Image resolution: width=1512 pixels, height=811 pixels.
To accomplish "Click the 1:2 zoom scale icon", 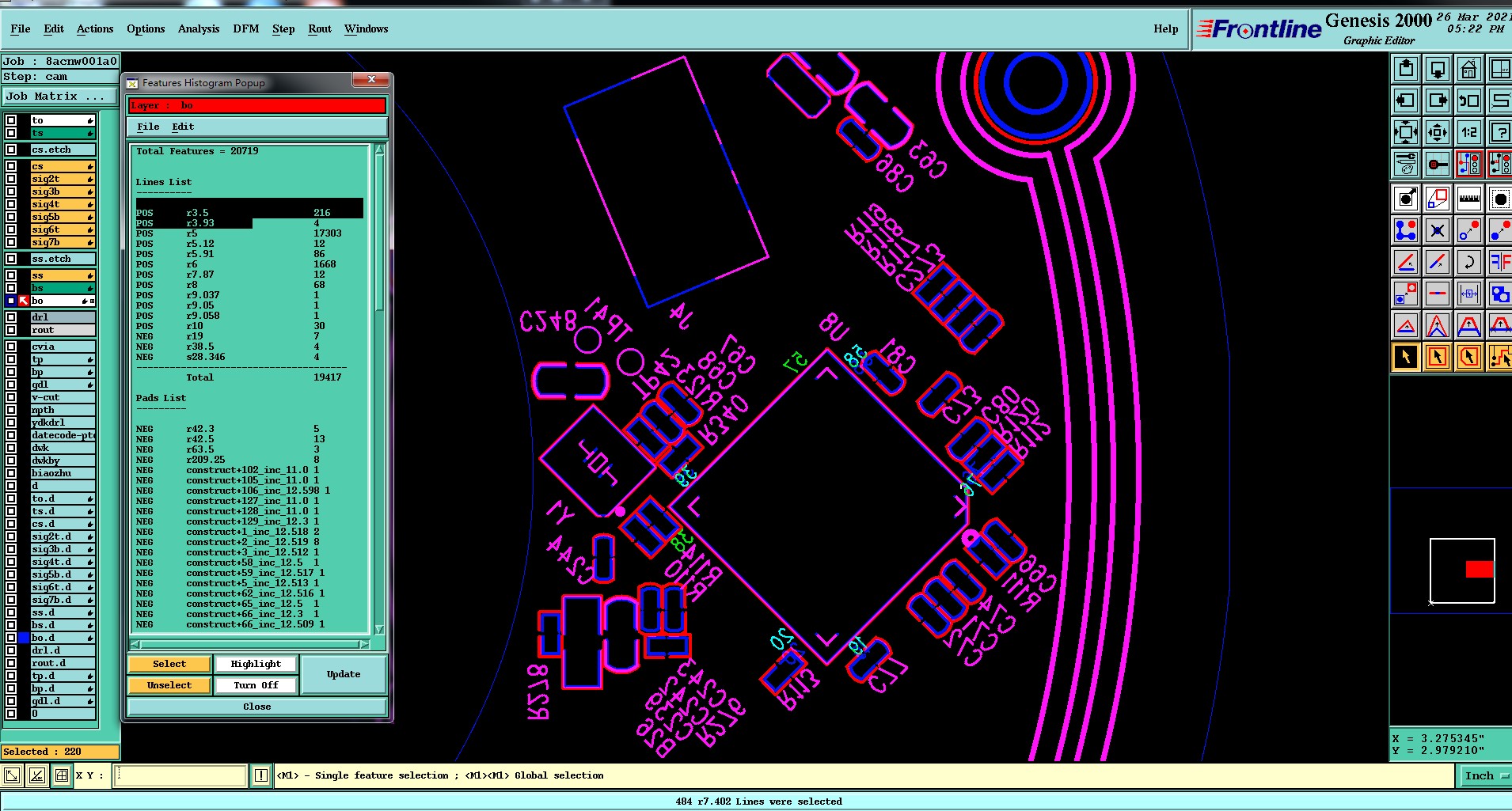I will click(x=1469, y=132).
